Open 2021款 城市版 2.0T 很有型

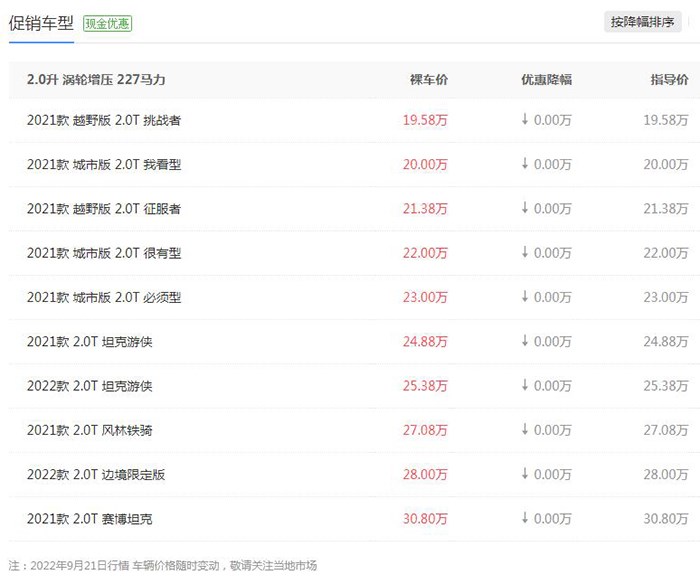(104, 253)
